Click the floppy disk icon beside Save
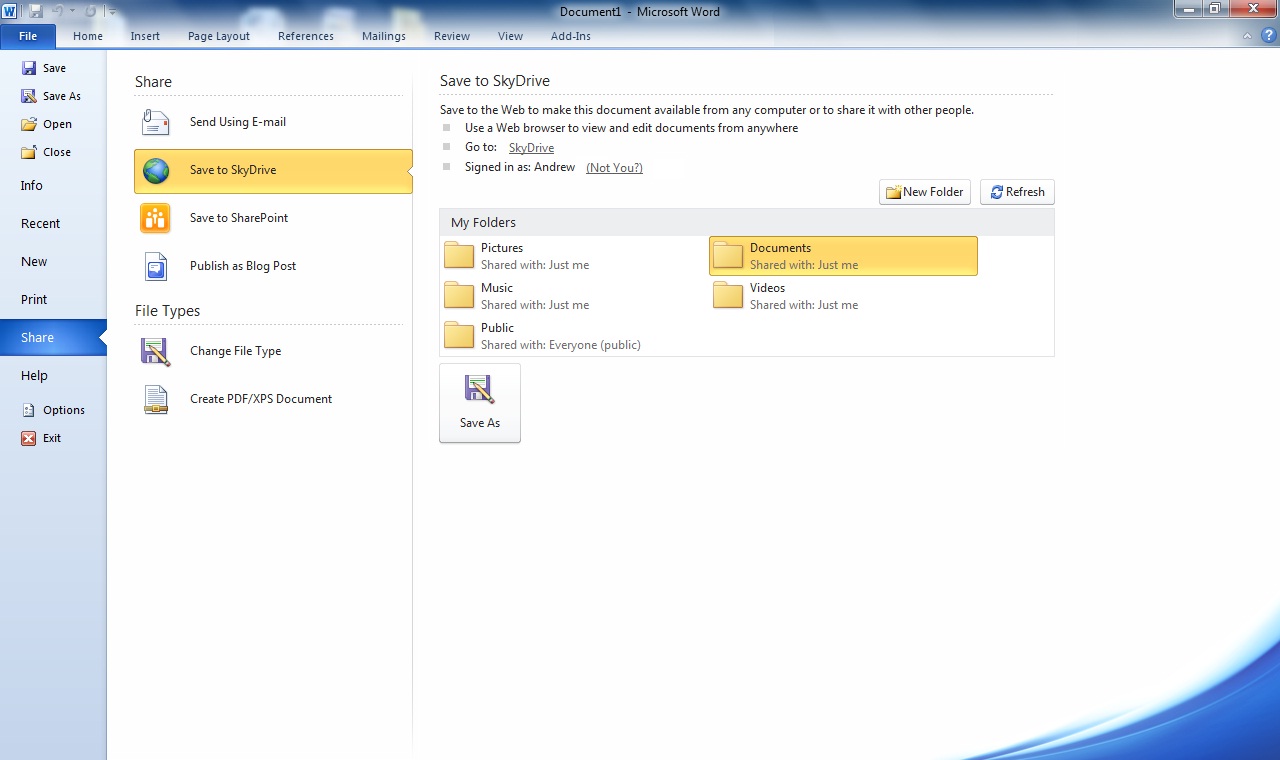The width and height of the screenshot is (1280, 760). [29, 68]
